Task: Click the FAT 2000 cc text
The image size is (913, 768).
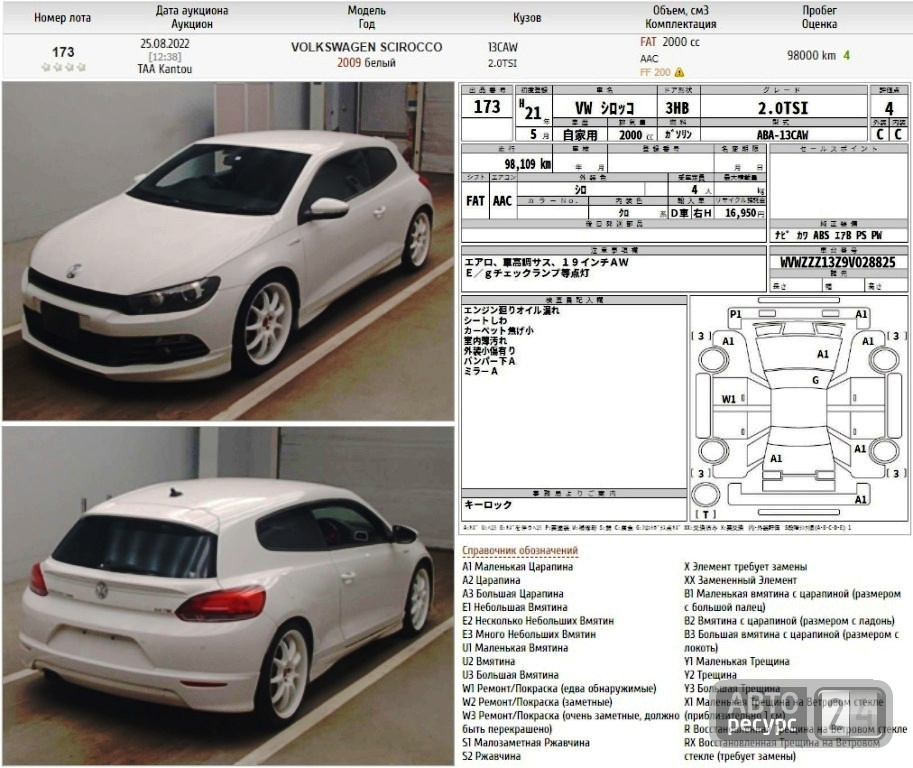Action: pyautogui.click(x=670, y=42)
